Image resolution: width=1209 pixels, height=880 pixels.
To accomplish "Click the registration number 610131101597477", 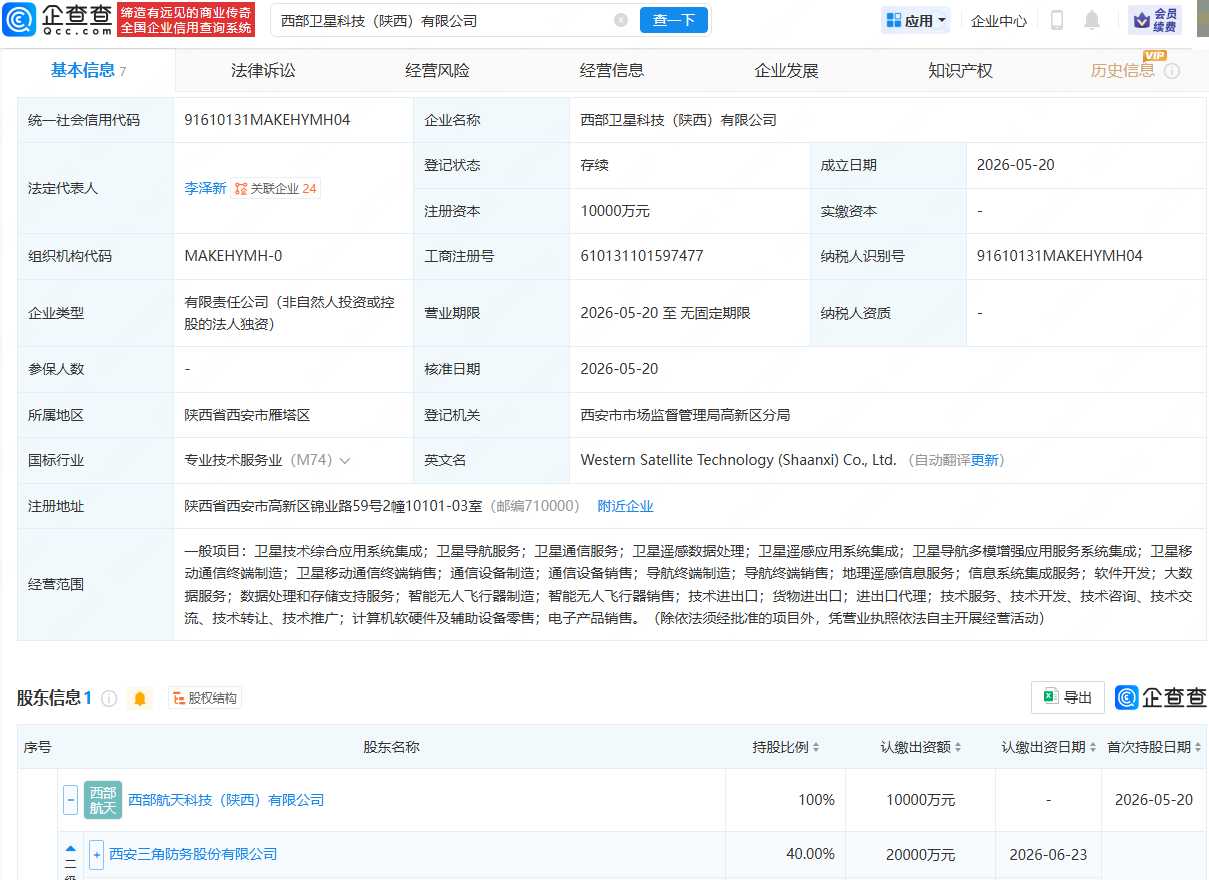I will (642, 256).
